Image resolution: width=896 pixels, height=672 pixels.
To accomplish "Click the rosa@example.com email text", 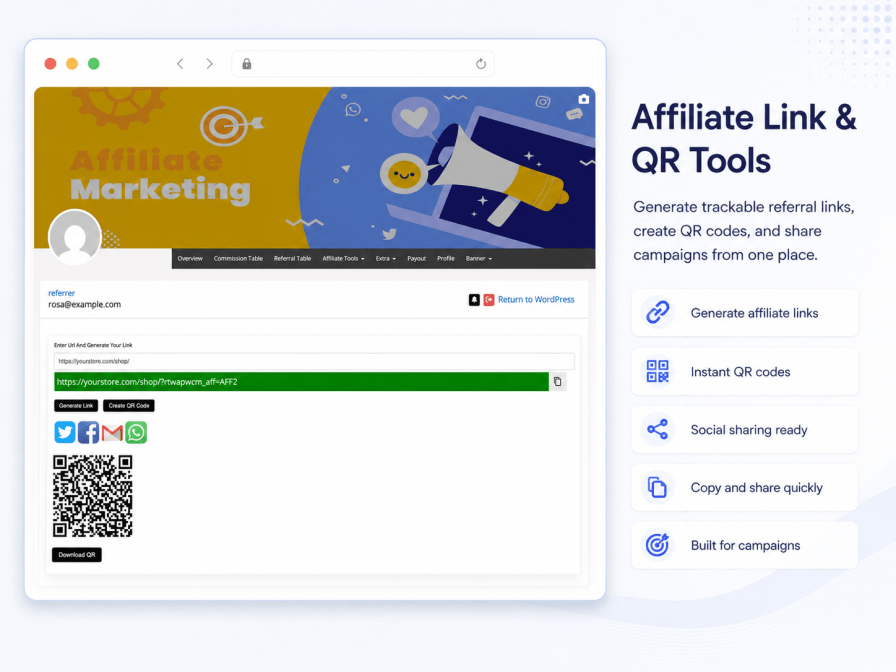I will [85, 305].
